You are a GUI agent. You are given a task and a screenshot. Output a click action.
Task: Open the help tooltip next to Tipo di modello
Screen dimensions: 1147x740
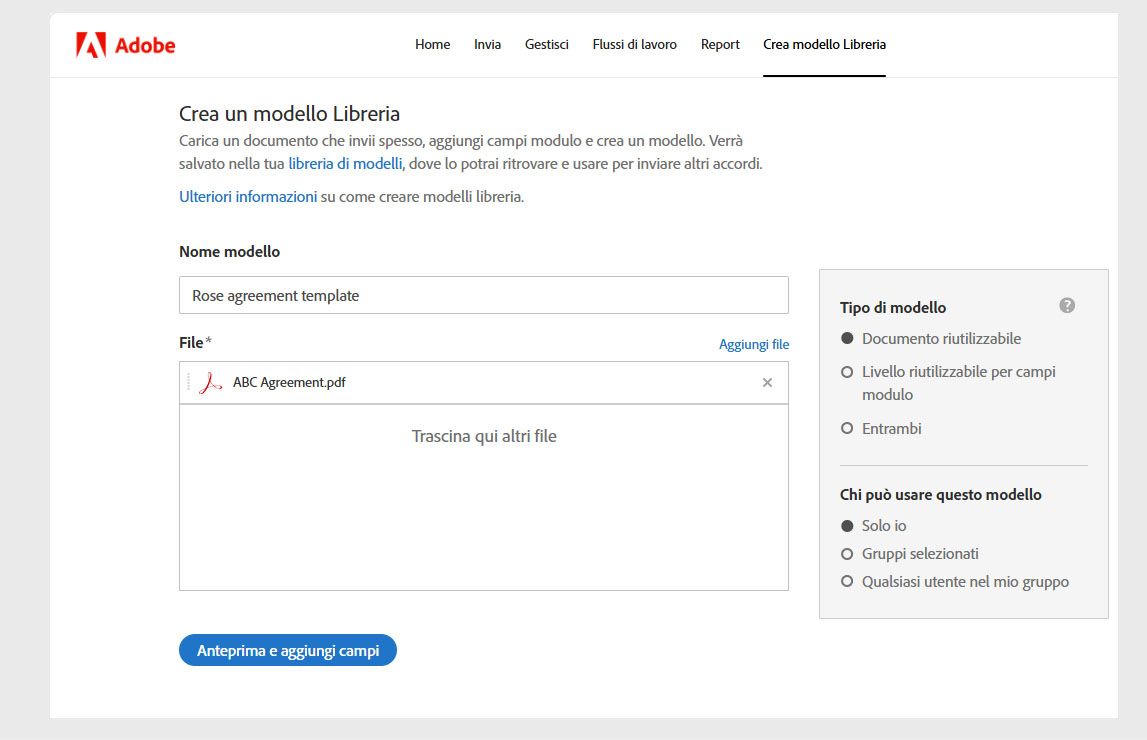[x=1067, y=305]
